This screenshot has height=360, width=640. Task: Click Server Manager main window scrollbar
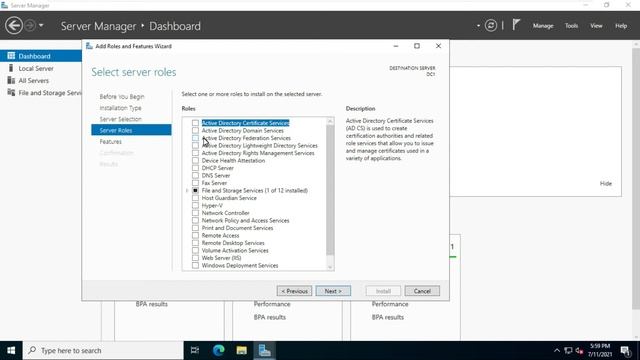(636, 180)
